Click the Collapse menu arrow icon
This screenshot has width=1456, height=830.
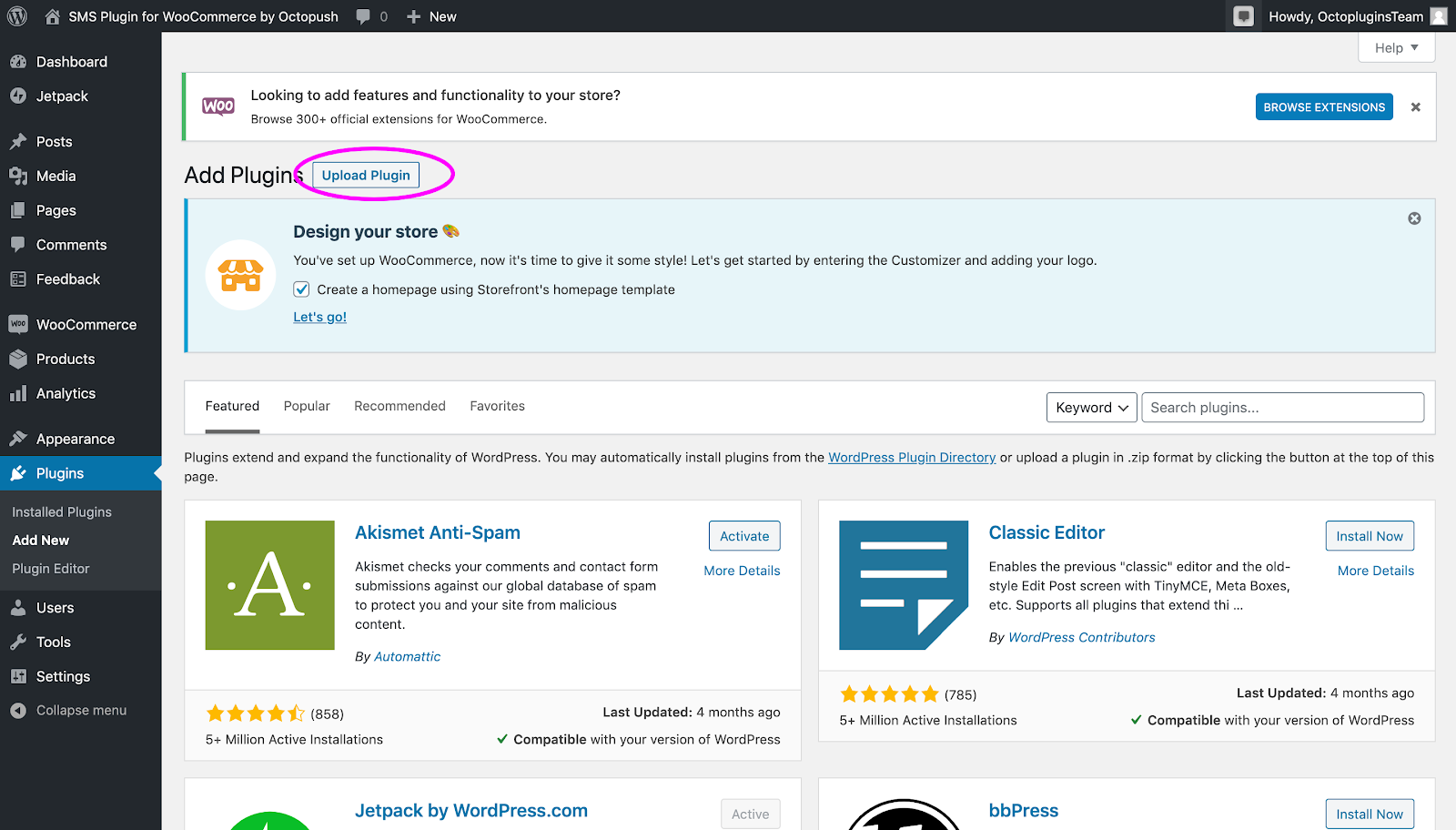(18, 711)
